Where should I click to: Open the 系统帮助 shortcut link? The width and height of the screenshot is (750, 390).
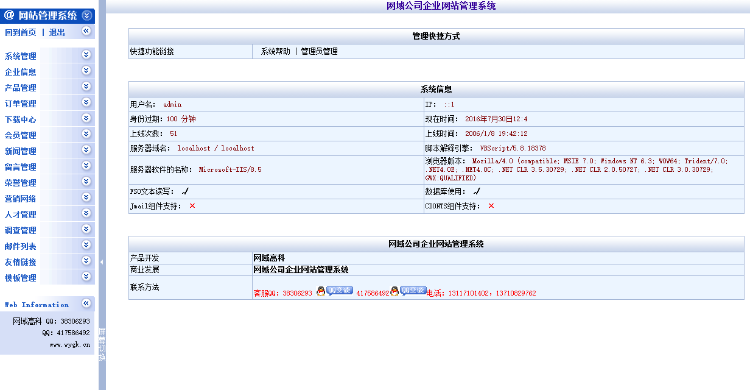coord(275,51)
